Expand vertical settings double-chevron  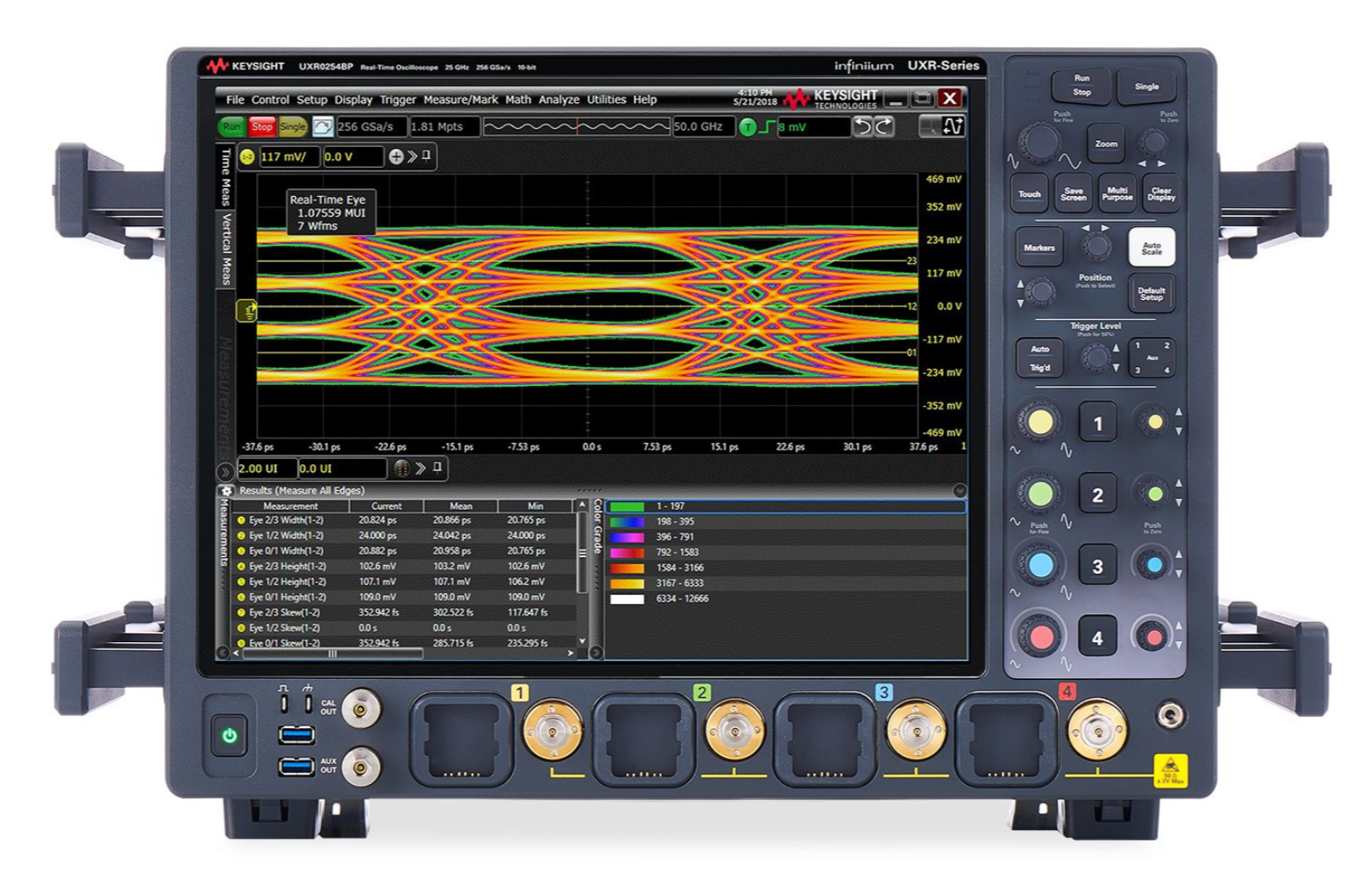(413, 156)
